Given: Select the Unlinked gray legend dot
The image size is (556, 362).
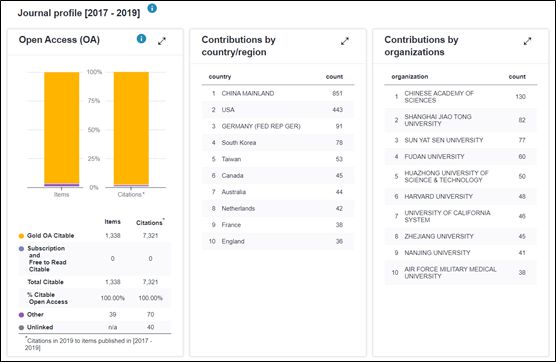Looking at the screenshot, I should pos(21,328).
